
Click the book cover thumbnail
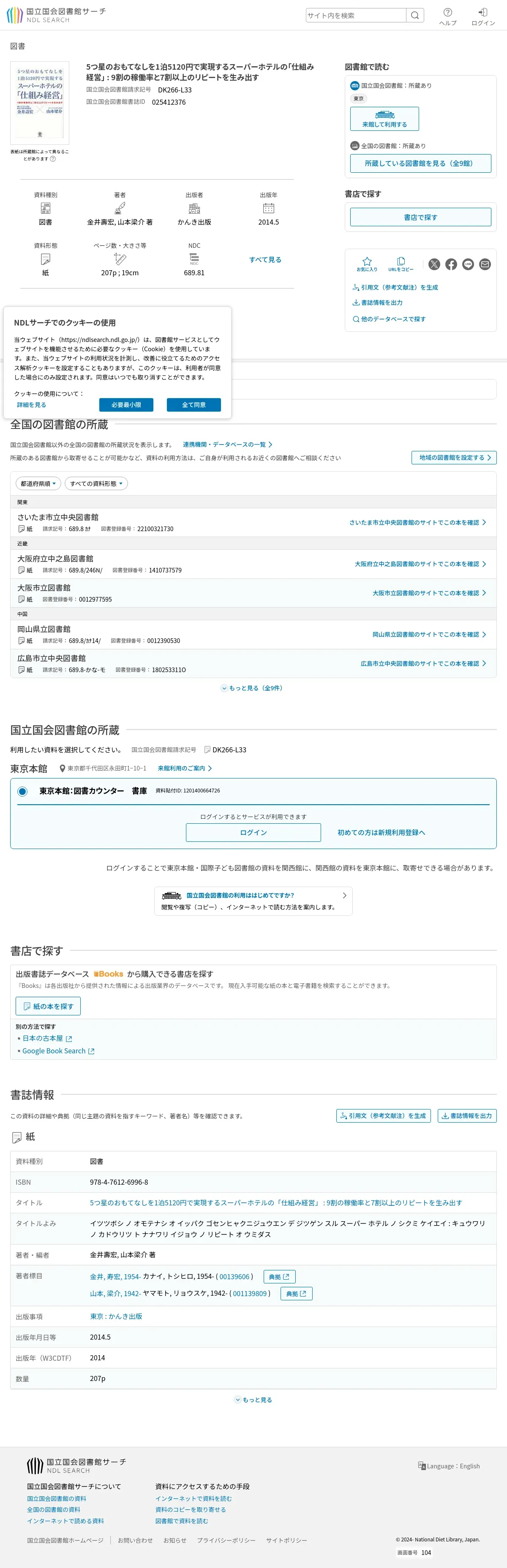pyautogui.click(x=40, y=103)
